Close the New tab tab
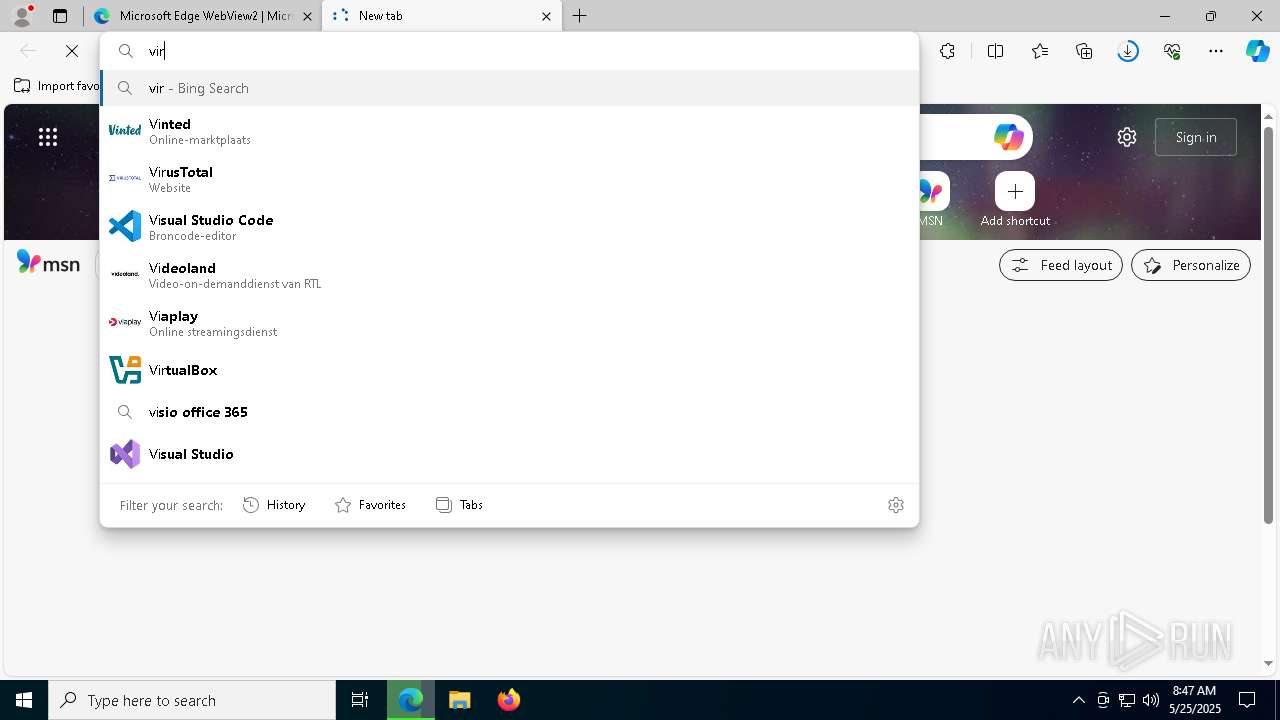The image size is (1280, 720). [546, 16]
